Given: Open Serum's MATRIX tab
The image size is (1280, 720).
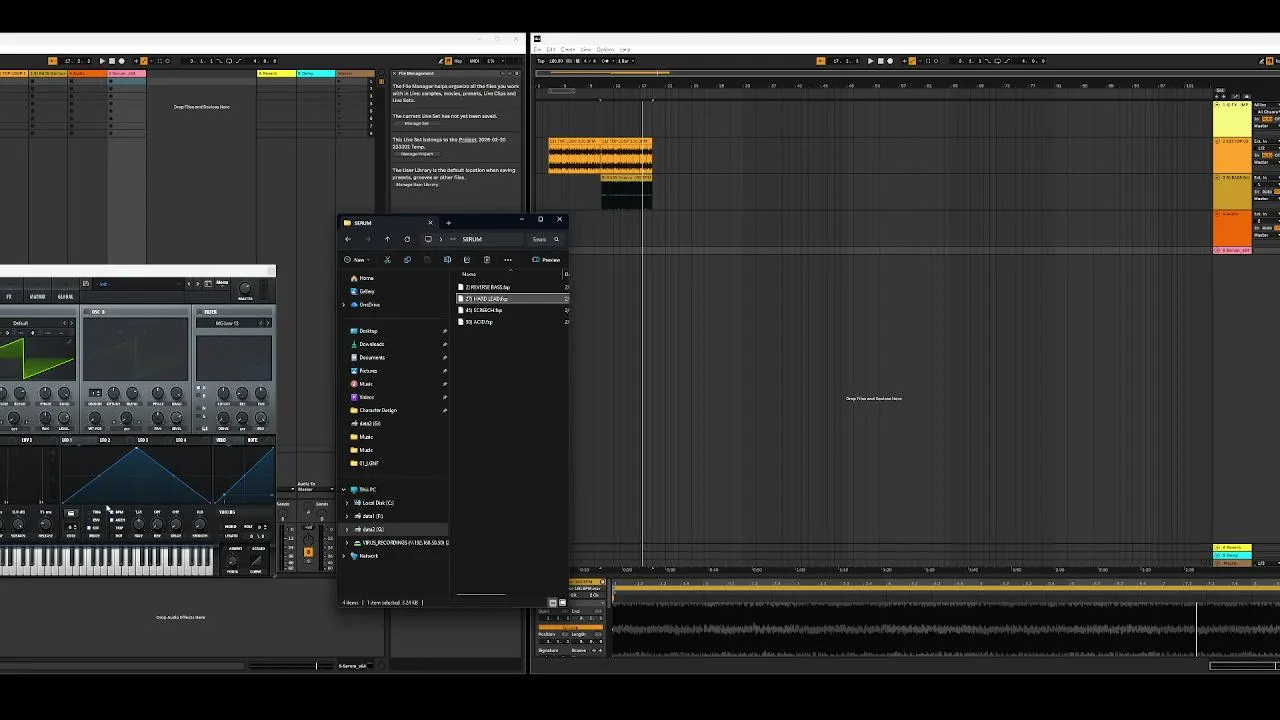Looking at the screenshot, I should click(37, 297).
